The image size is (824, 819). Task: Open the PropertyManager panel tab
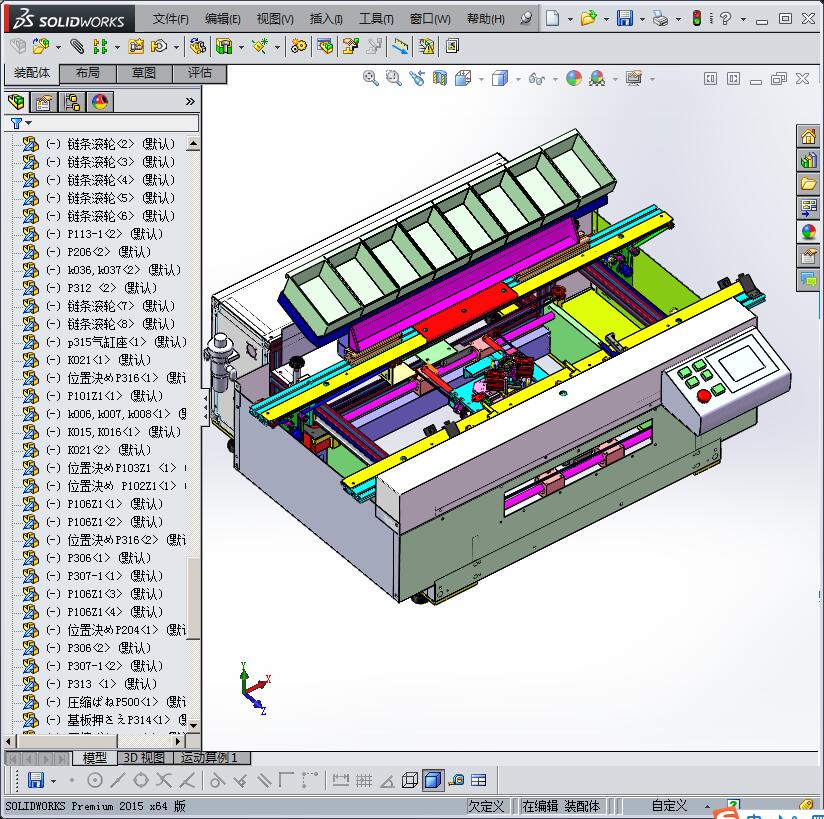44,102
